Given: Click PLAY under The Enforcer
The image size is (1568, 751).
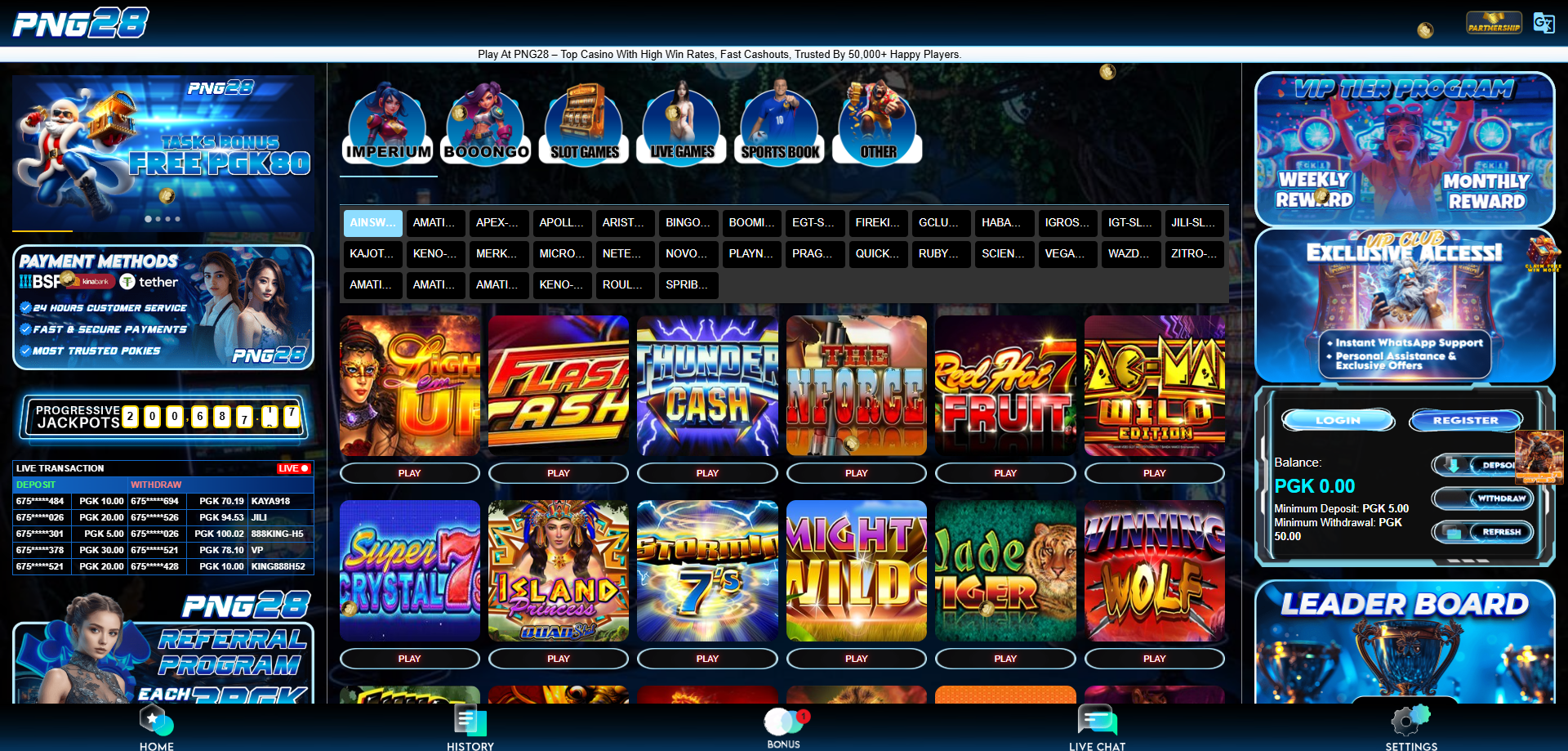Looking at the screenshot, I should pyautogui.click(x=857, y=473).
